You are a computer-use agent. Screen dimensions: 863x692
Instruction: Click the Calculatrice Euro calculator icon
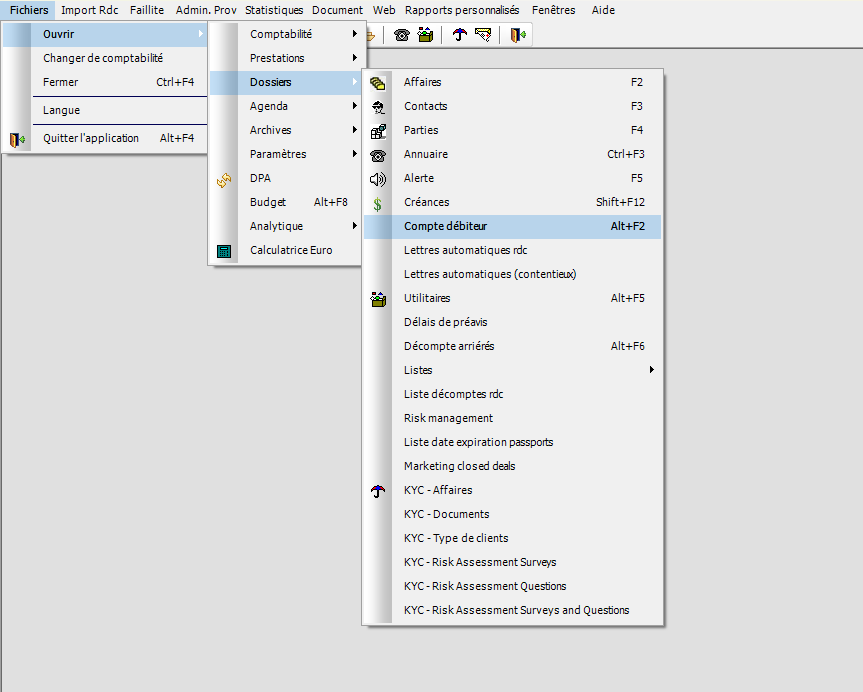click(x=224, y=251)
